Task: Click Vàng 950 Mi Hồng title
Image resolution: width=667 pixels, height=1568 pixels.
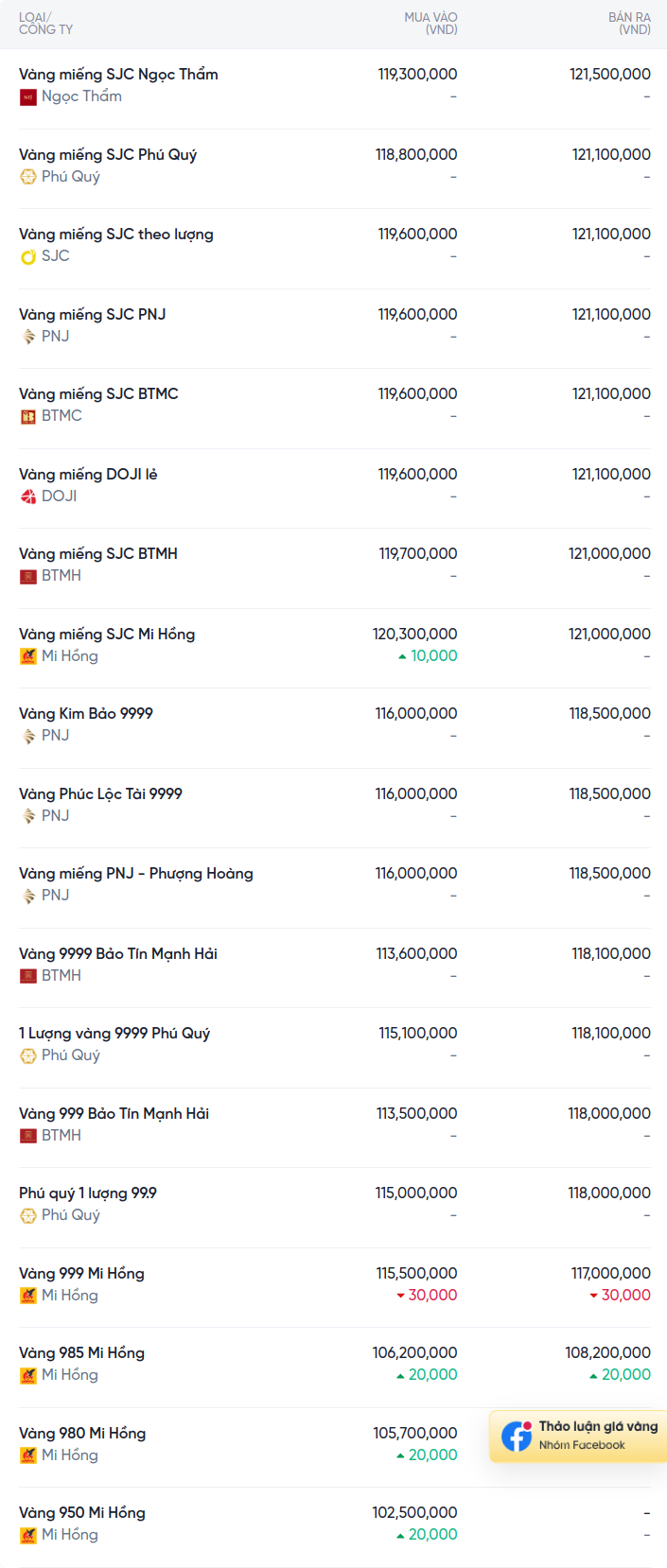Action: [82, 1512]
